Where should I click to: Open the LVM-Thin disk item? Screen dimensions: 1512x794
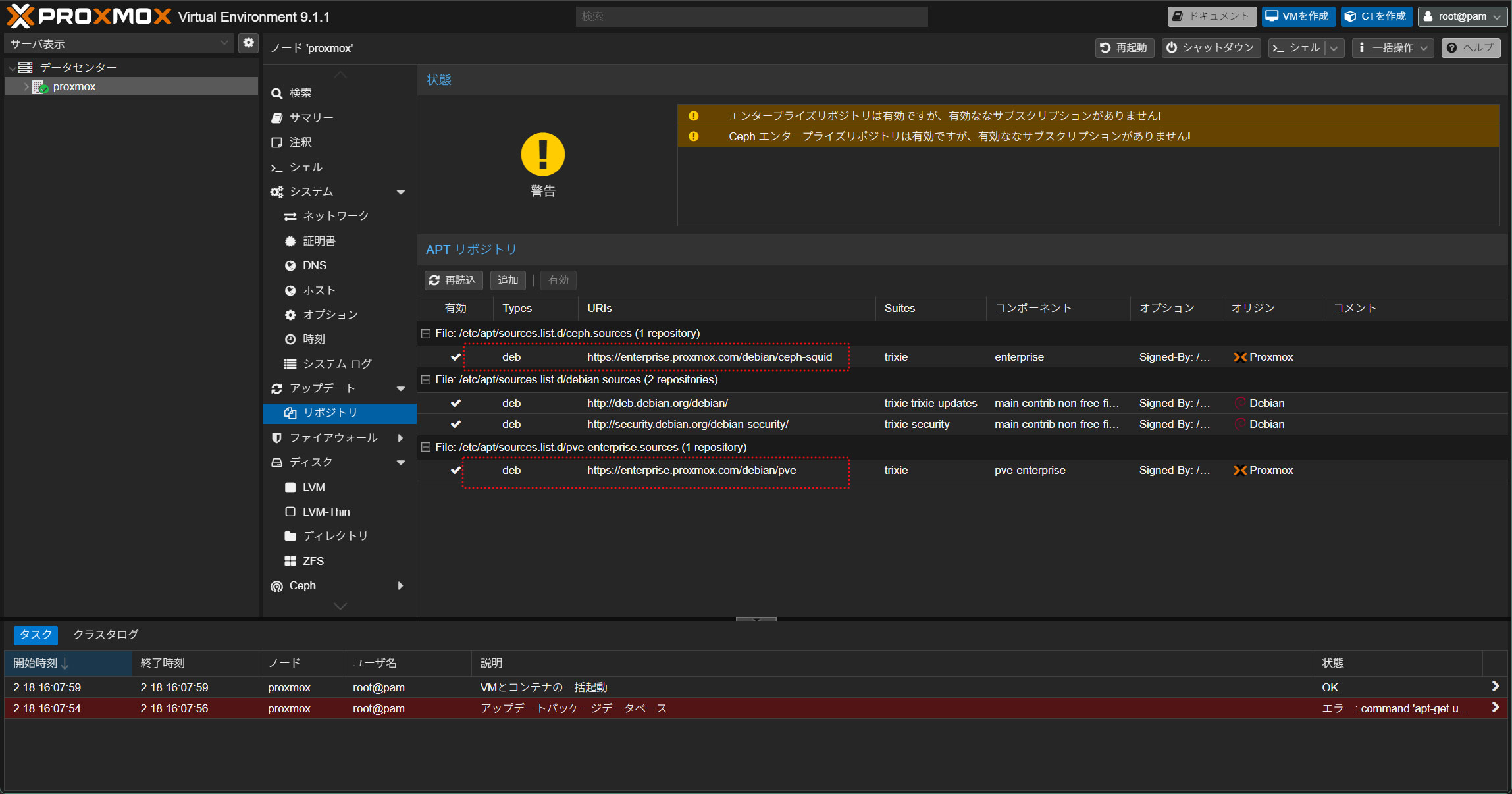click(x=326, y=512)
